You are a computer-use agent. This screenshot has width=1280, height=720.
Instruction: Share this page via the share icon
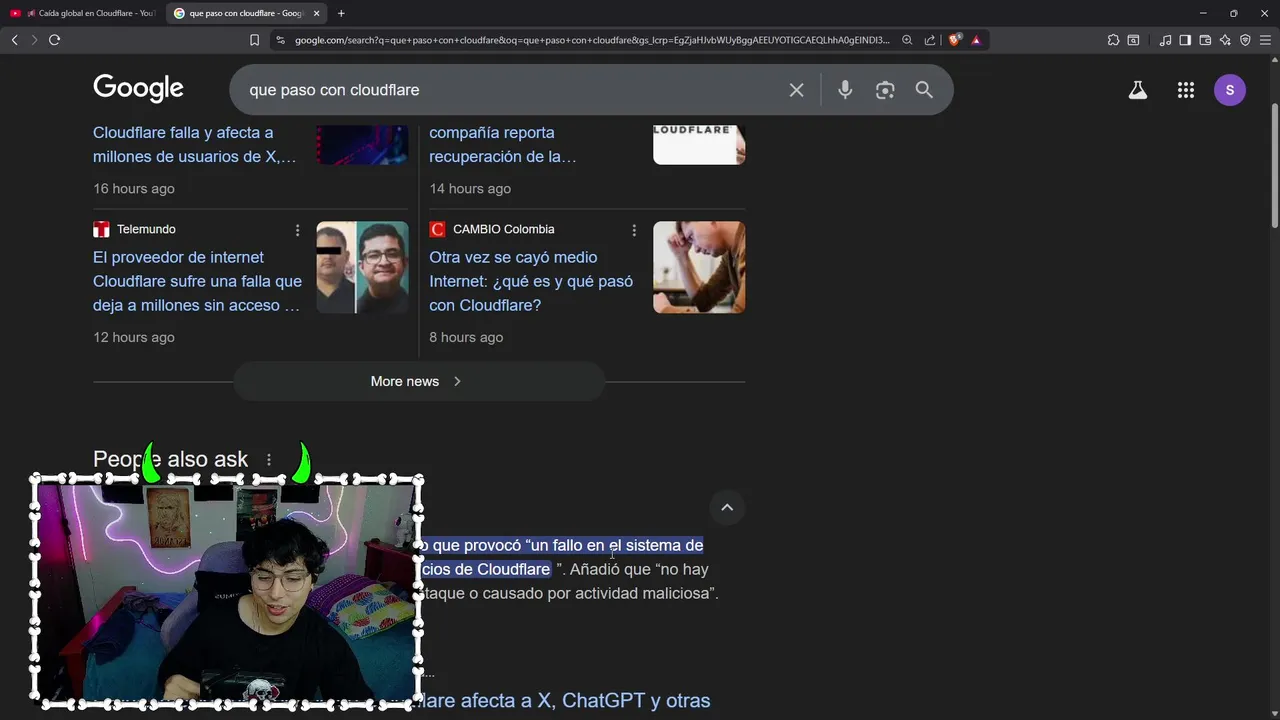click(x=930, y=40)
